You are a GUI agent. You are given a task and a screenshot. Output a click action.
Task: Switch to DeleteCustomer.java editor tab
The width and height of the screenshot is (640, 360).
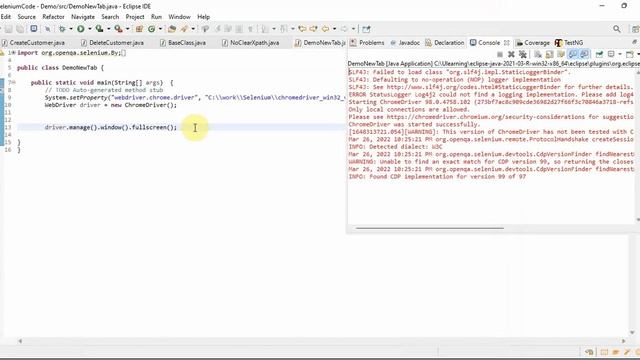tap(113, 42)
